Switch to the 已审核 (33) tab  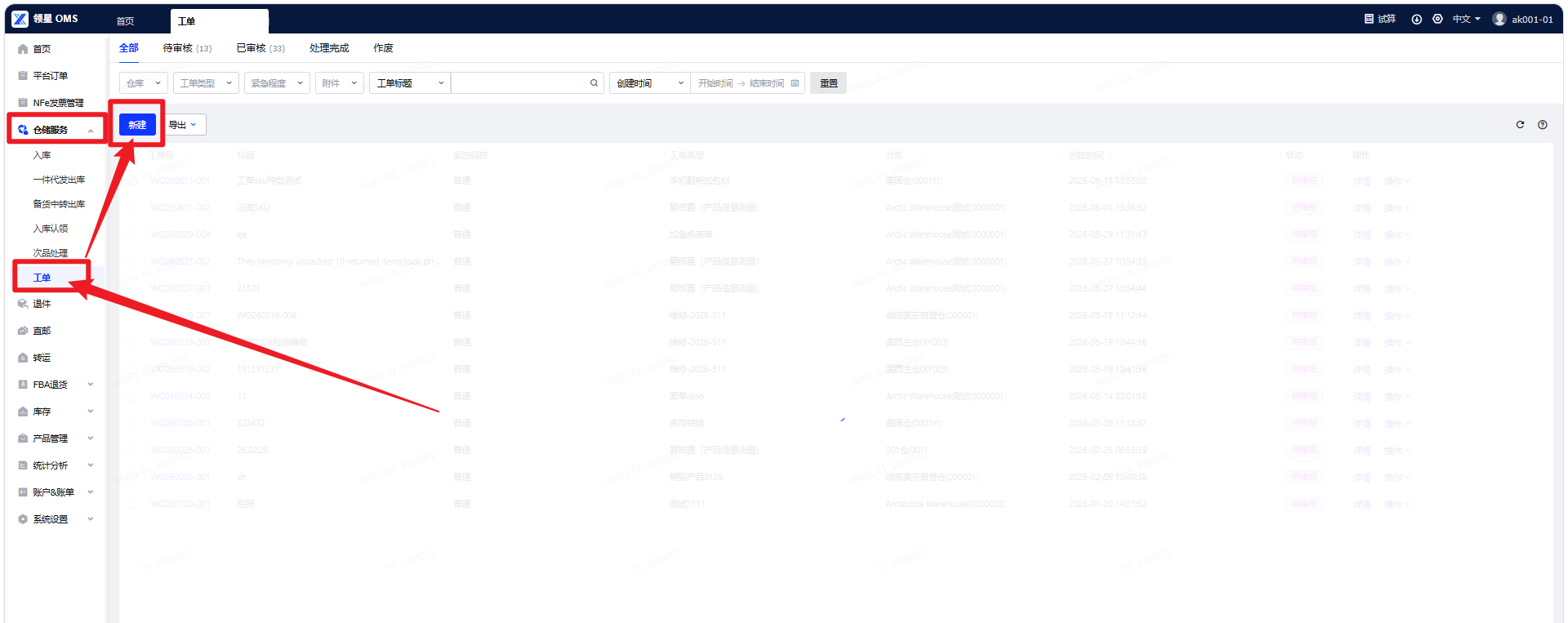point(261,48)
